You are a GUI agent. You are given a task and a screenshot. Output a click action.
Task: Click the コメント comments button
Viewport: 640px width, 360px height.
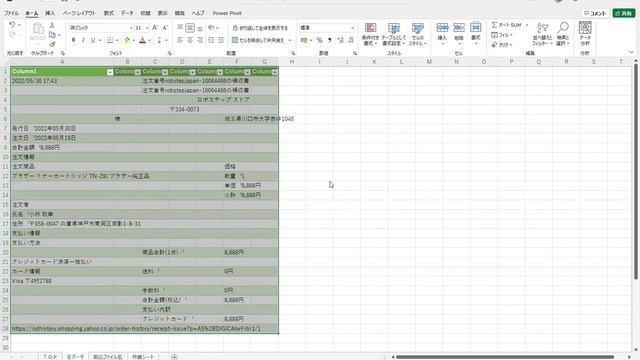[595, 13]
